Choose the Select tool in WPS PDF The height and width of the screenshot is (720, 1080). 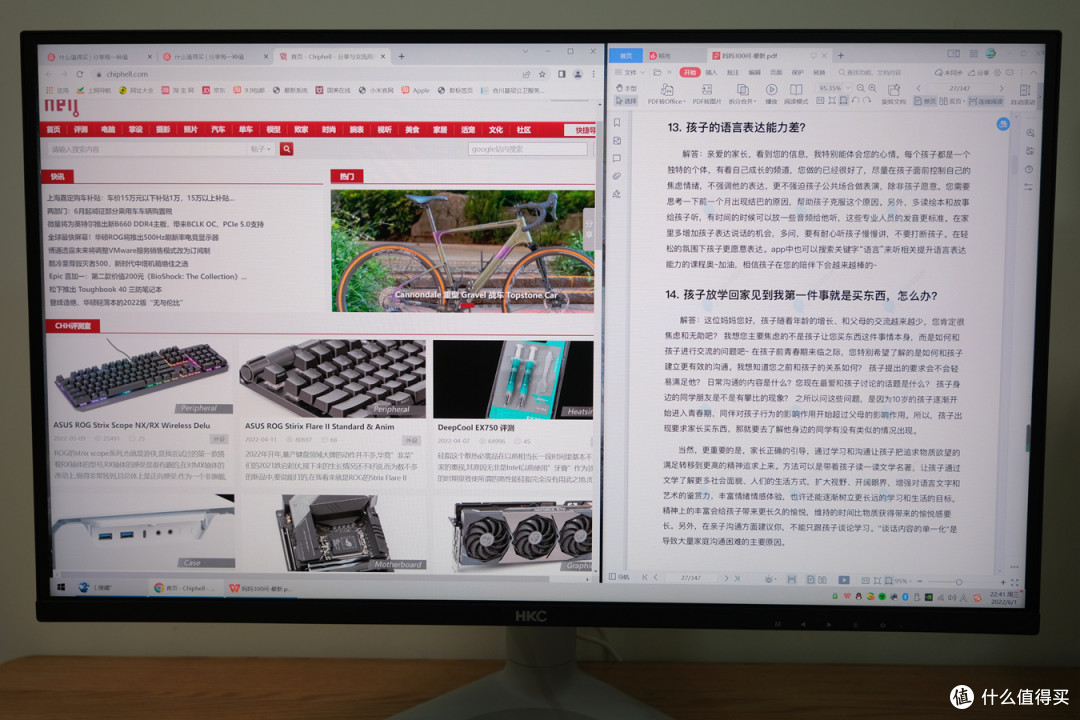[626, 101]
